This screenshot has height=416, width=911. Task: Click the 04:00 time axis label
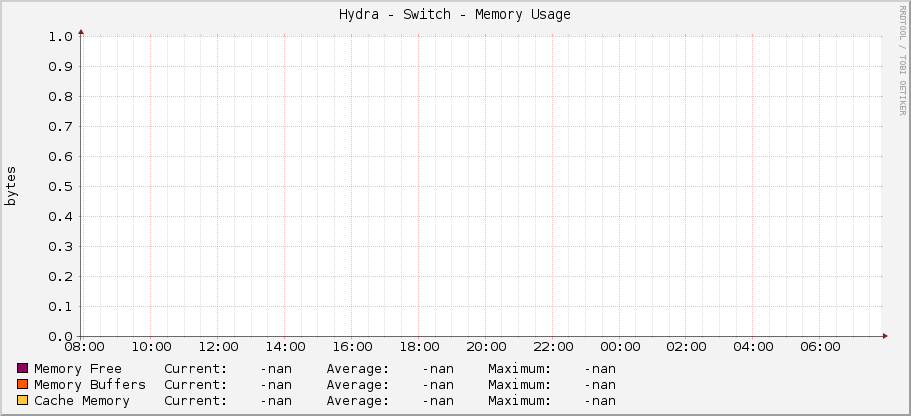point(754,347)
